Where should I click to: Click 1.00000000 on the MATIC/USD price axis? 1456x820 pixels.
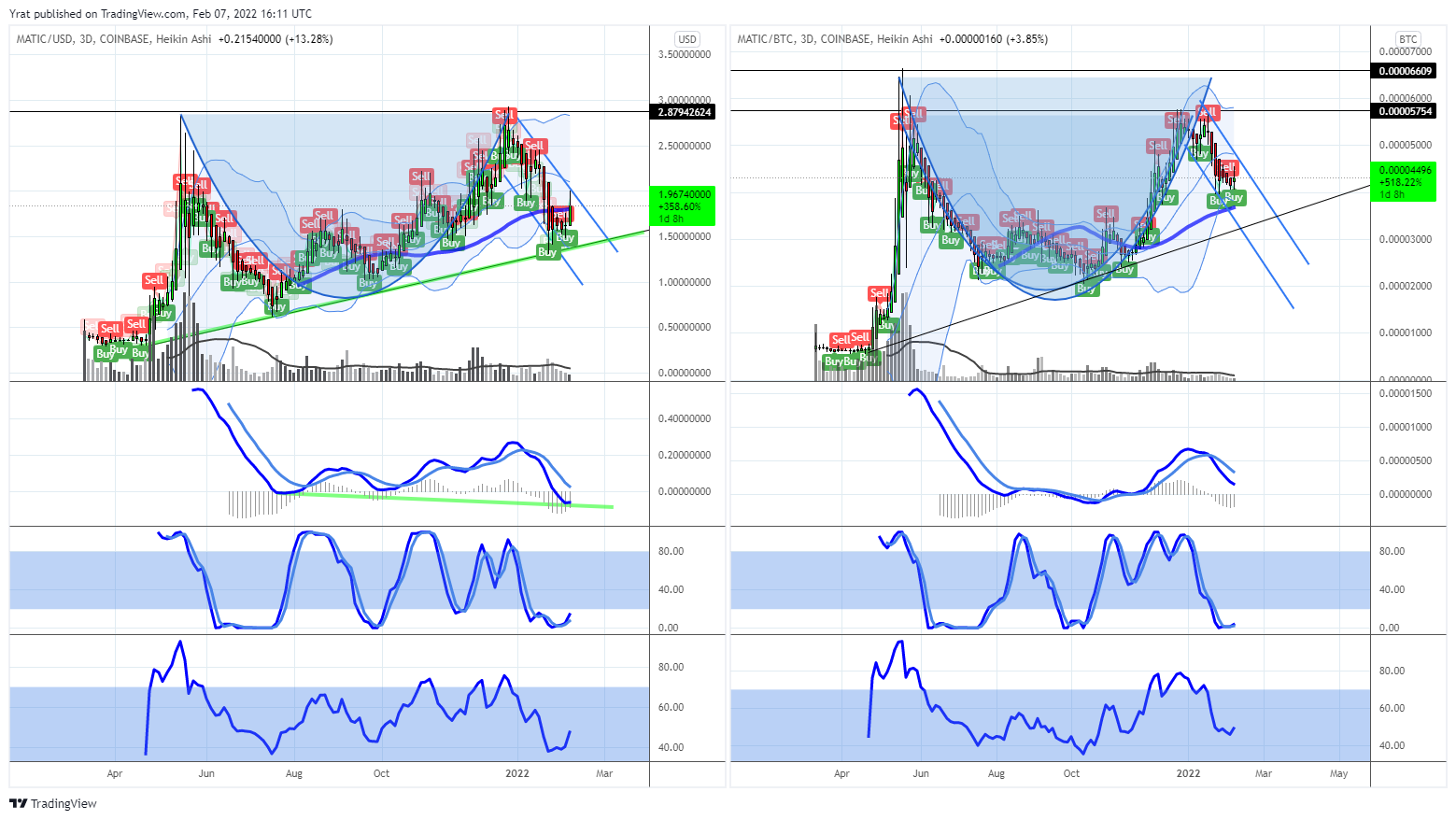pyautogui.click(x=685, y=283)
